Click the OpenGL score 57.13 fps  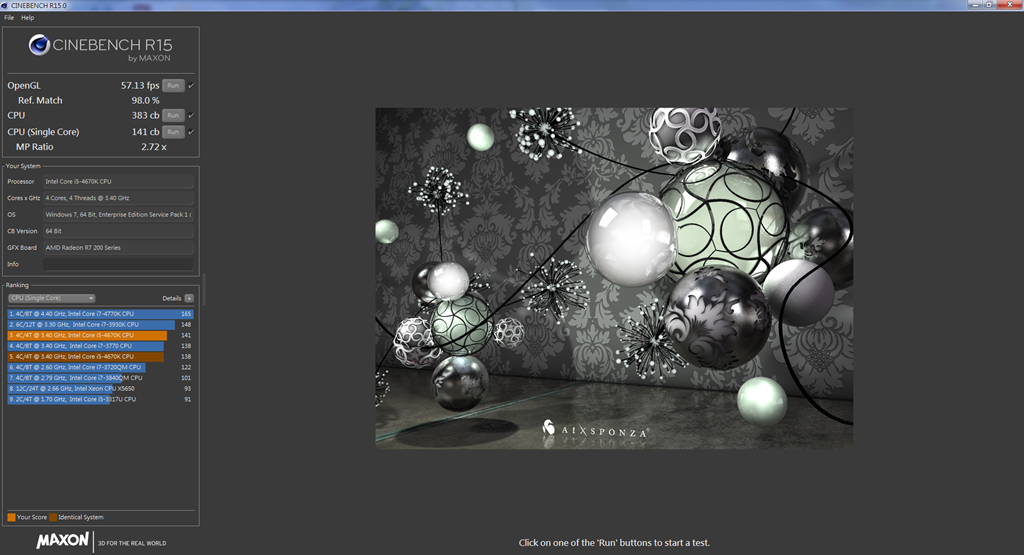click(x=140, y=86)
